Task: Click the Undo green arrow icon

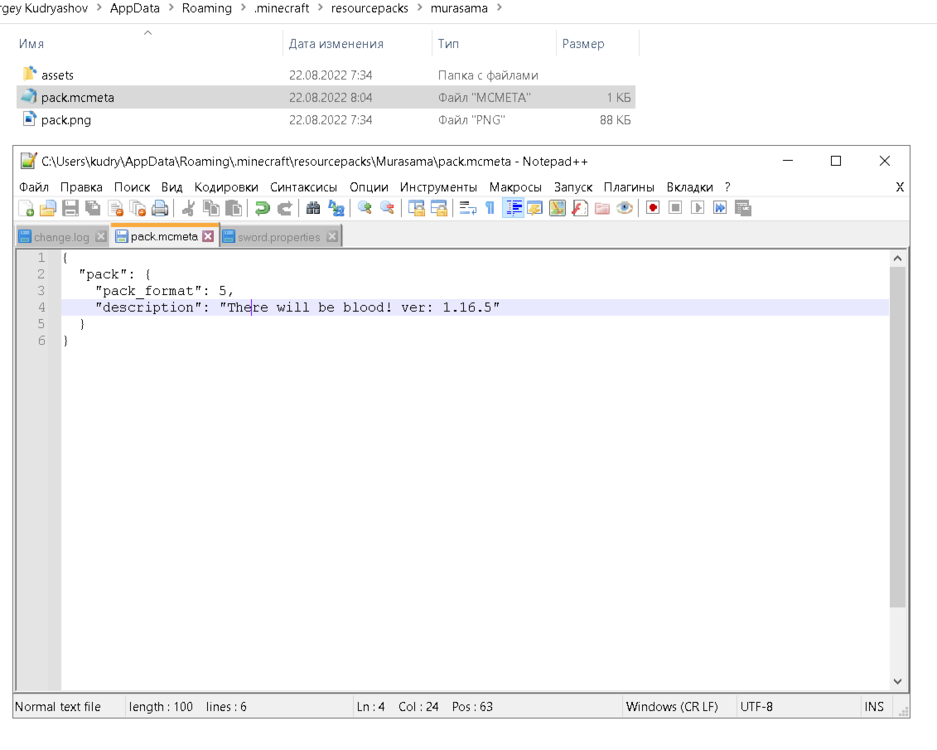Action: [262, 208]
